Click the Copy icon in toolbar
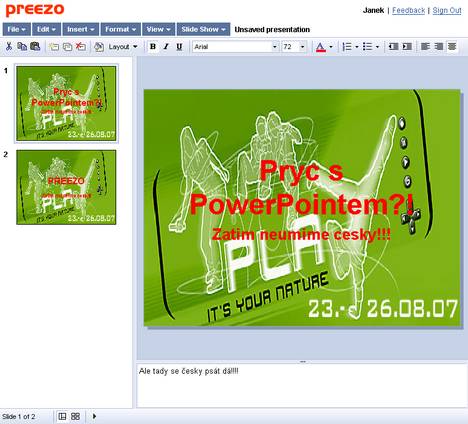Screen dimensions: 468x424 [22, 47]
